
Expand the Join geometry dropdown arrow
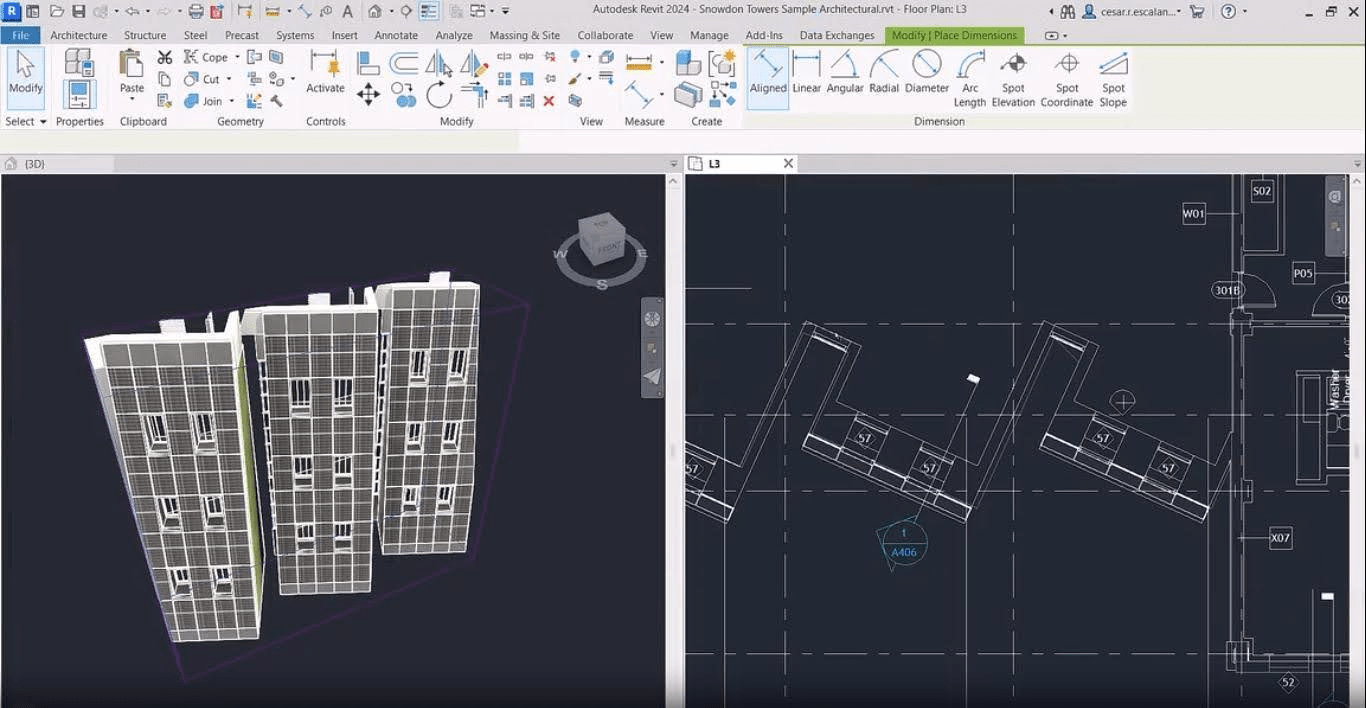231,101
